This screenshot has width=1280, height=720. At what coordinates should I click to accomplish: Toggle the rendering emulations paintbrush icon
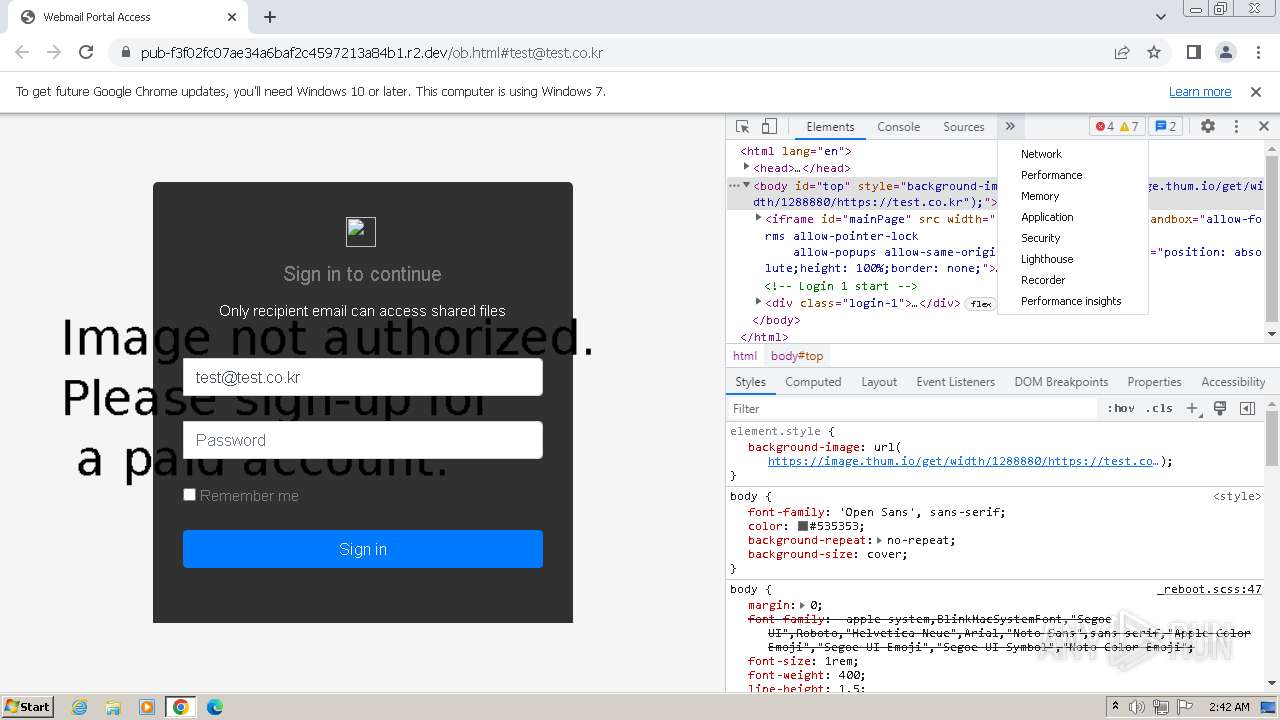coord(1220,408)
